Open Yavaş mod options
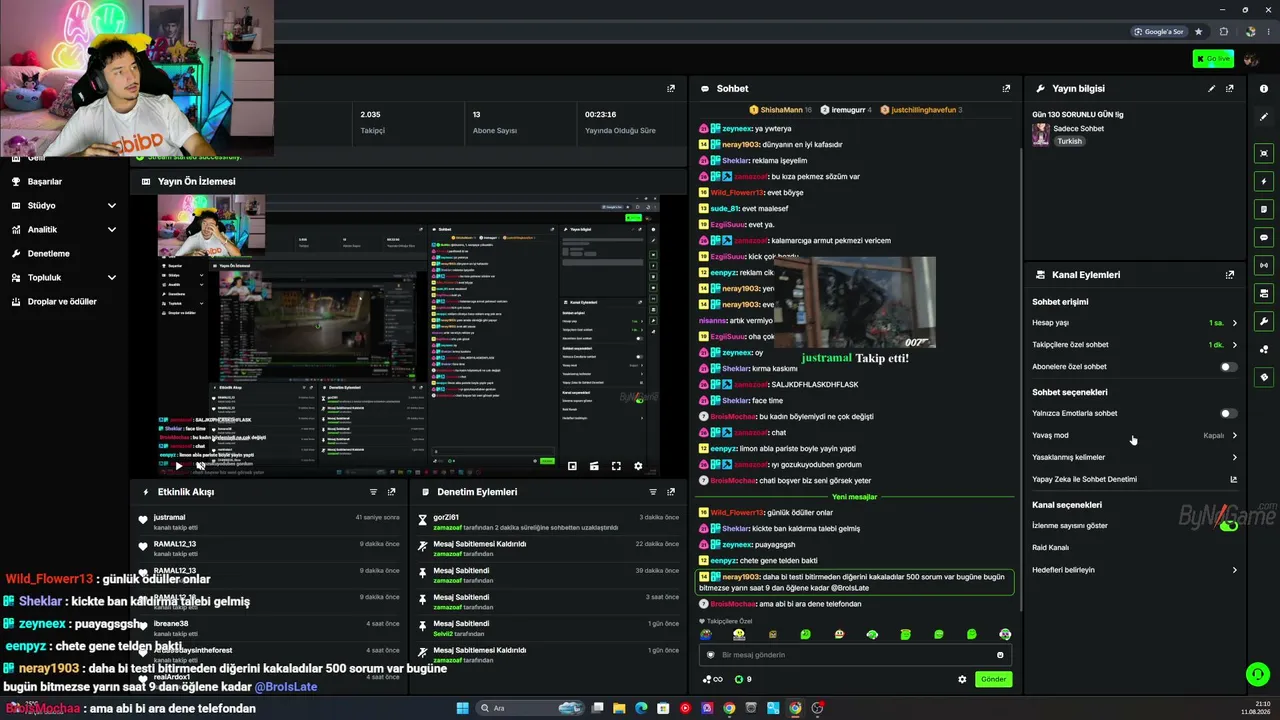This screenshot has height=720, width=1280. (1134, 436)
